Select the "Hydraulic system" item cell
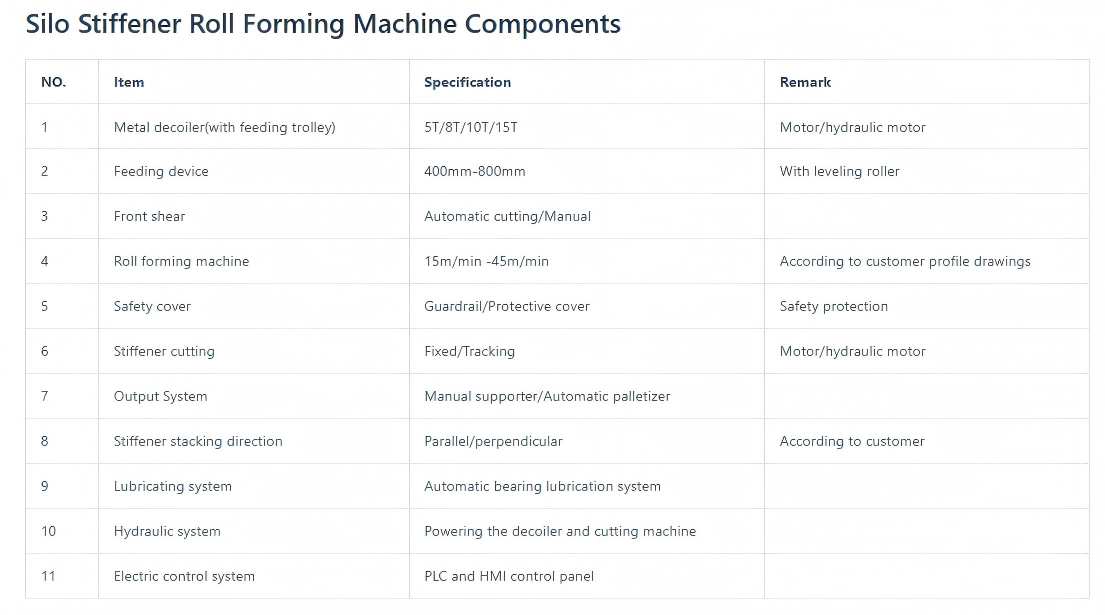Viewport: 1105px width, 615px height. pyautogui.click(x=167, y=531)
